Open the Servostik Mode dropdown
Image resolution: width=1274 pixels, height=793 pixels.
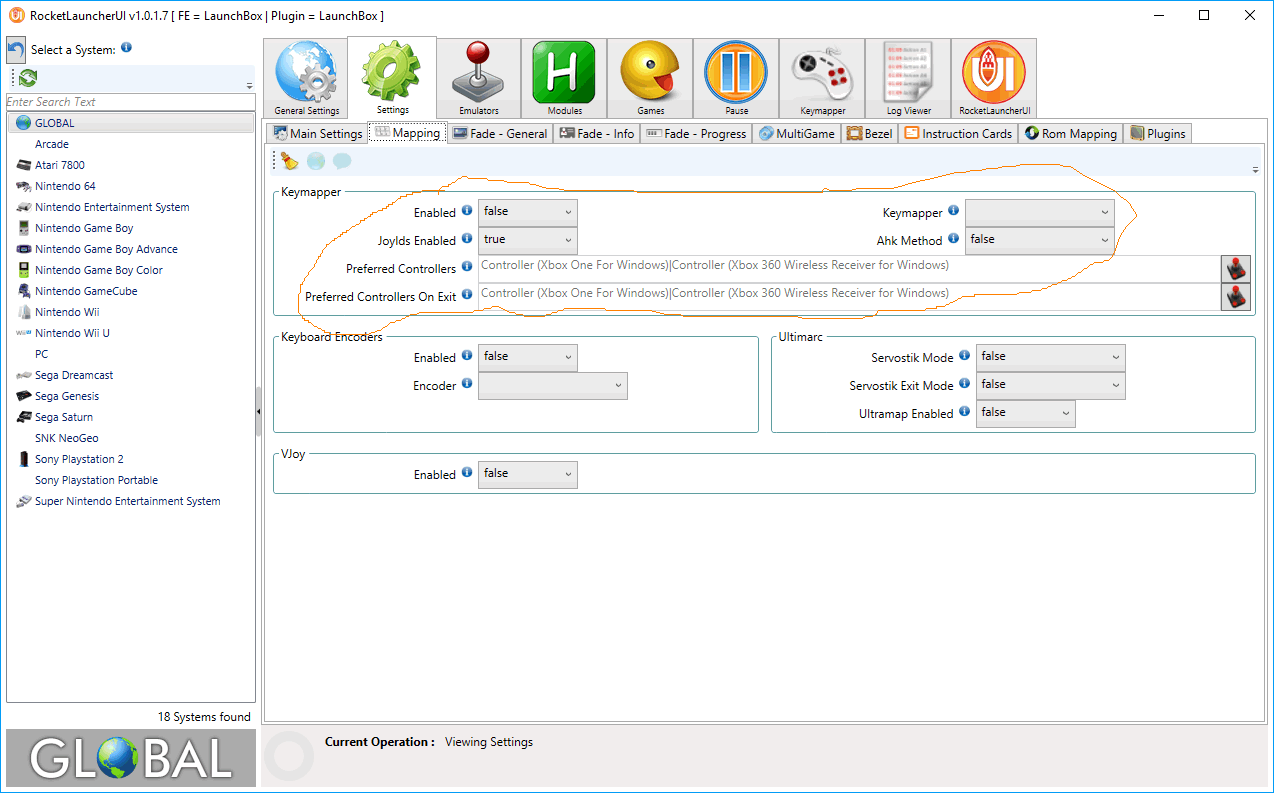(1051, 357)
